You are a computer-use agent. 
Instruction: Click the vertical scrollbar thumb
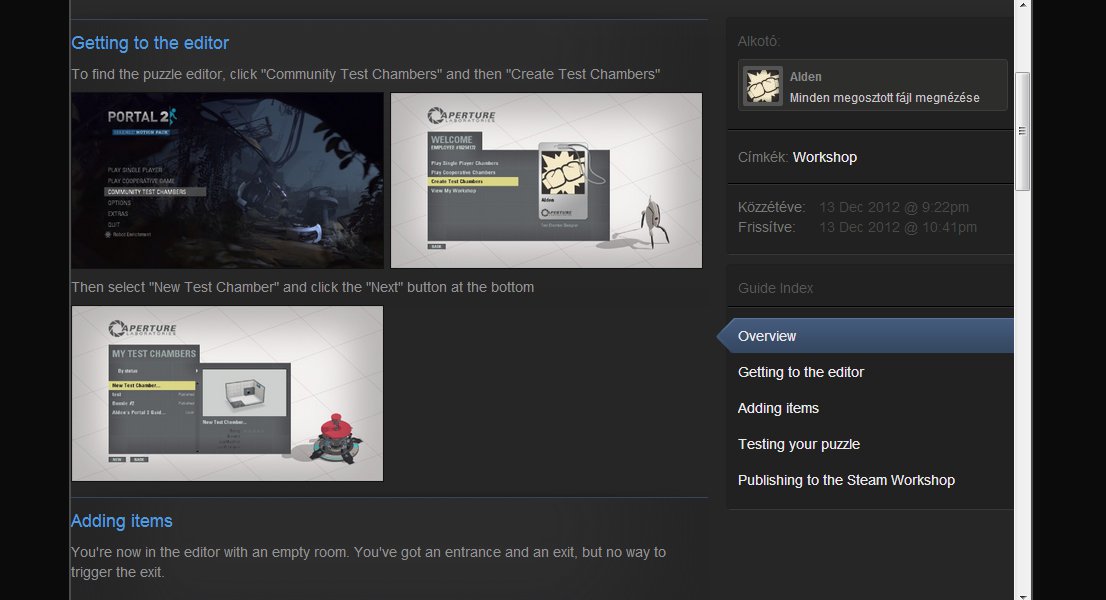(x=1022, y=131)
